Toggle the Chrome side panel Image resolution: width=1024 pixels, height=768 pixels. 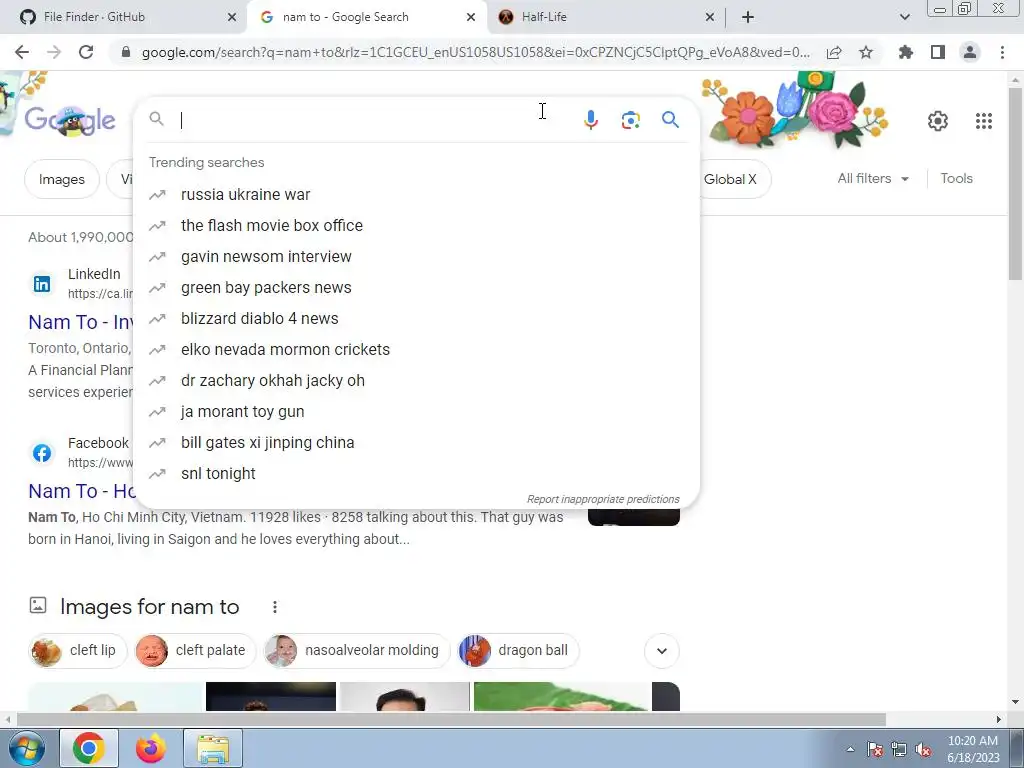[938, 52]
